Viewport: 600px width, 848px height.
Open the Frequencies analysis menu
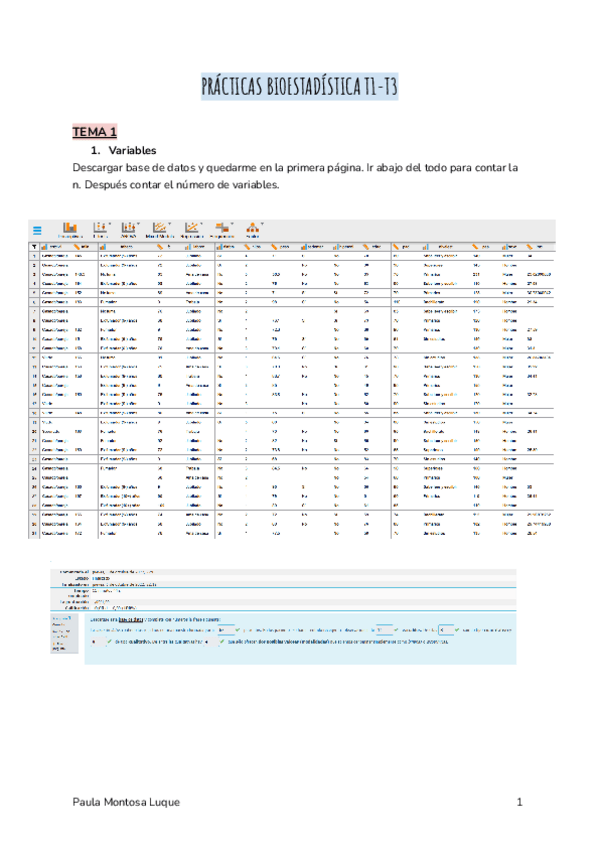click(226, 229)
